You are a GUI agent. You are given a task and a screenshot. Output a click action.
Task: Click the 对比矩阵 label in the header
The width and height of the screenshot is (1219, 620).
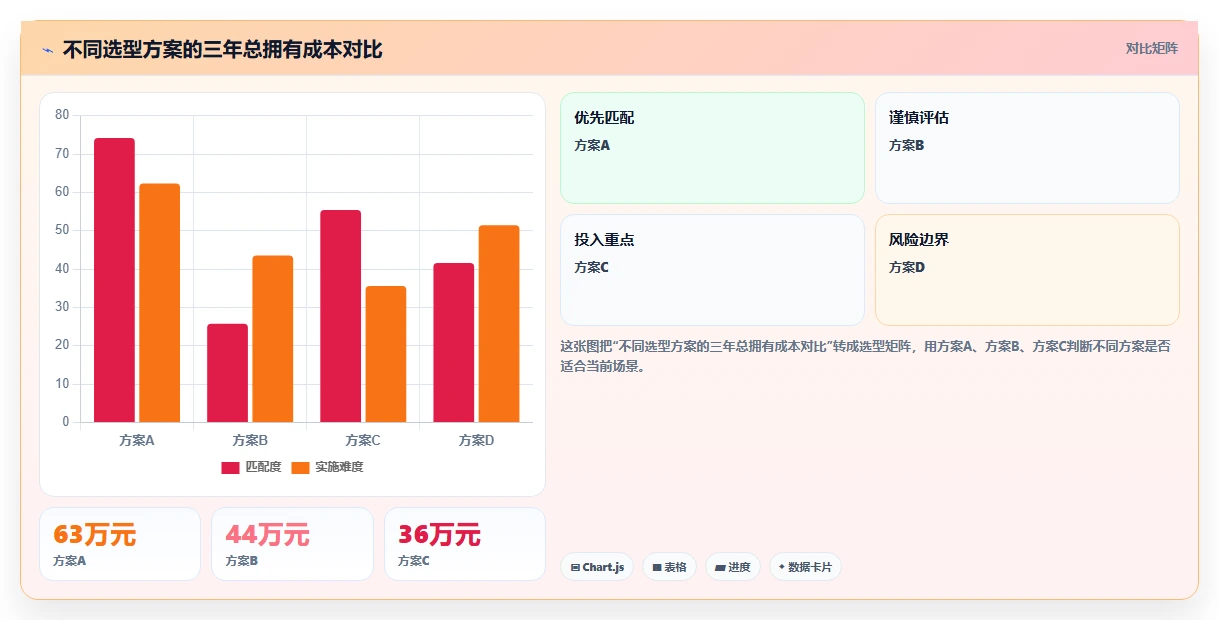coord(1152,48)
